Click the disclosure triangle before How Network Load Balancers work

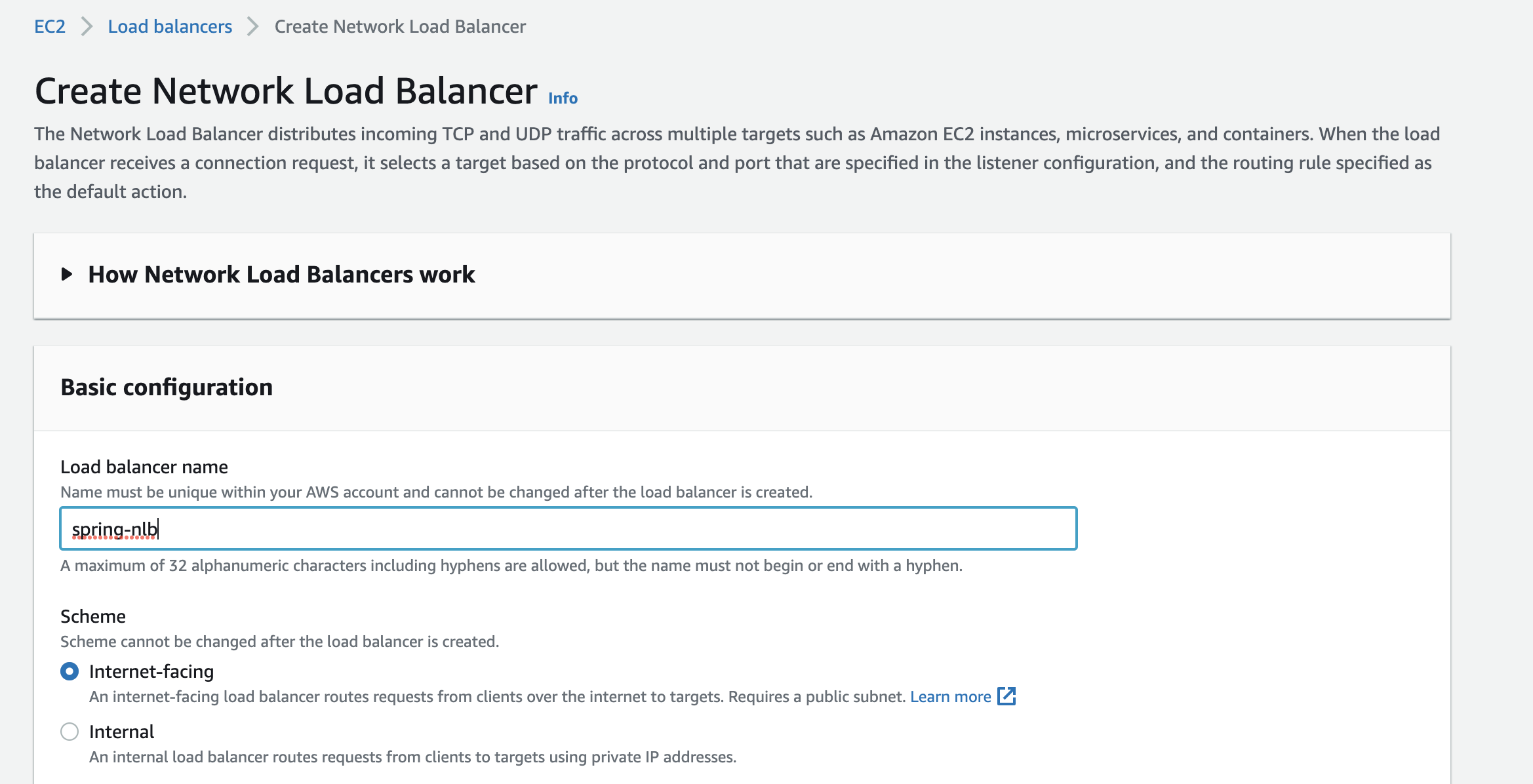pos(66,275)
